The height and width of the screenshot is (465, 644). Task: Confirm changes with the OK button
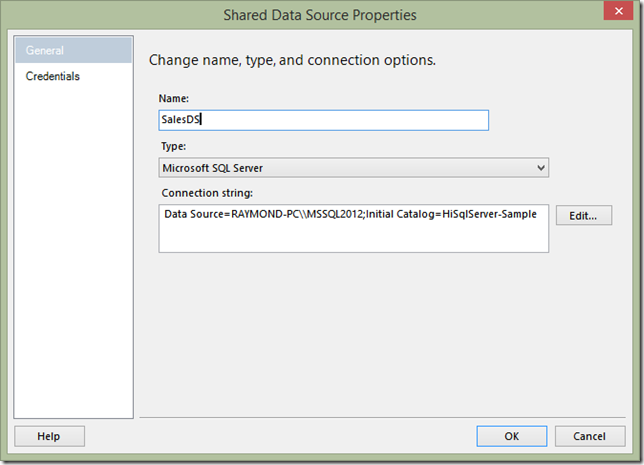click(512, 436)
